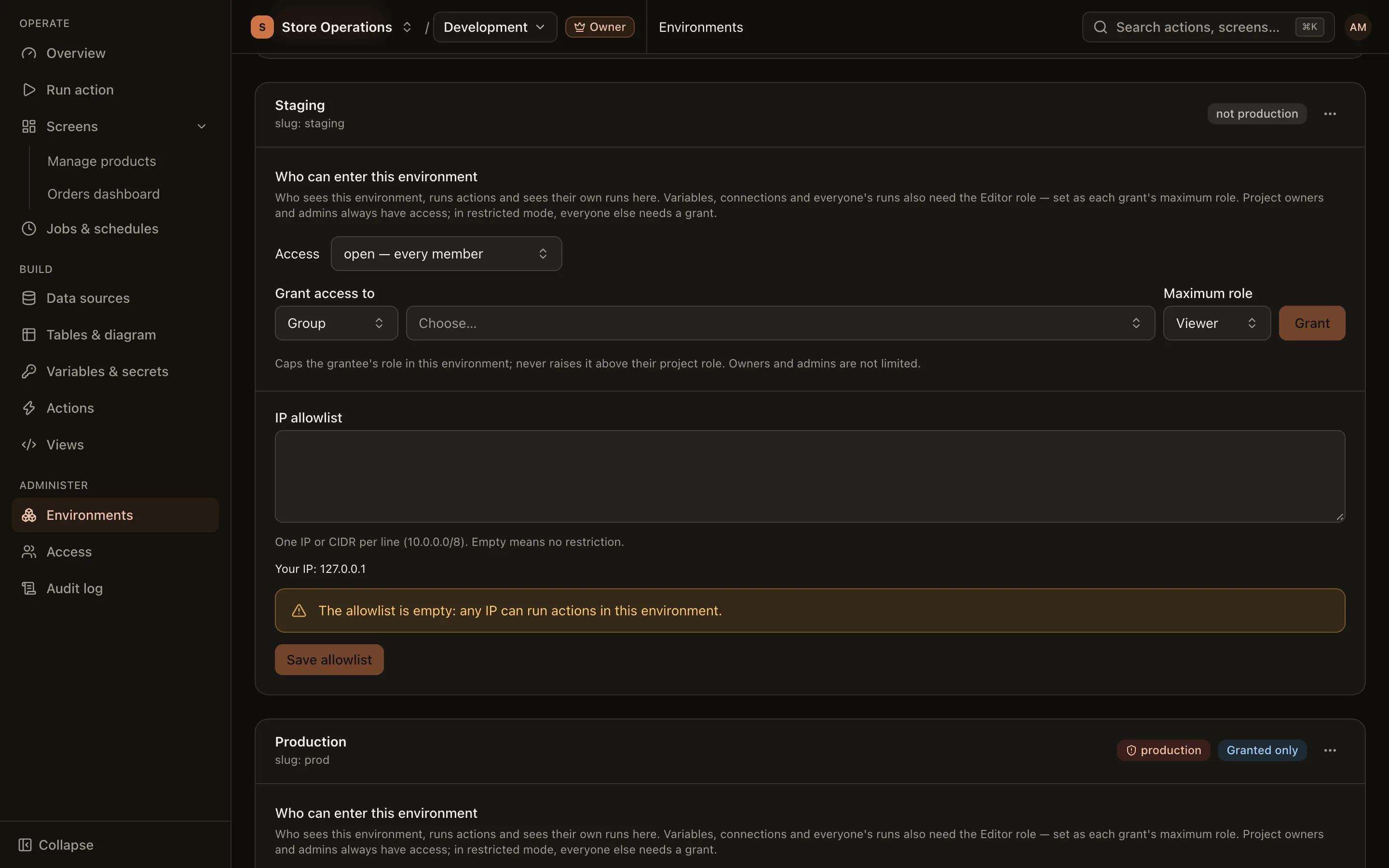Click the Actions lightning bolt icon
This screenshot has height=868, width=1389.
pos(29,408)
